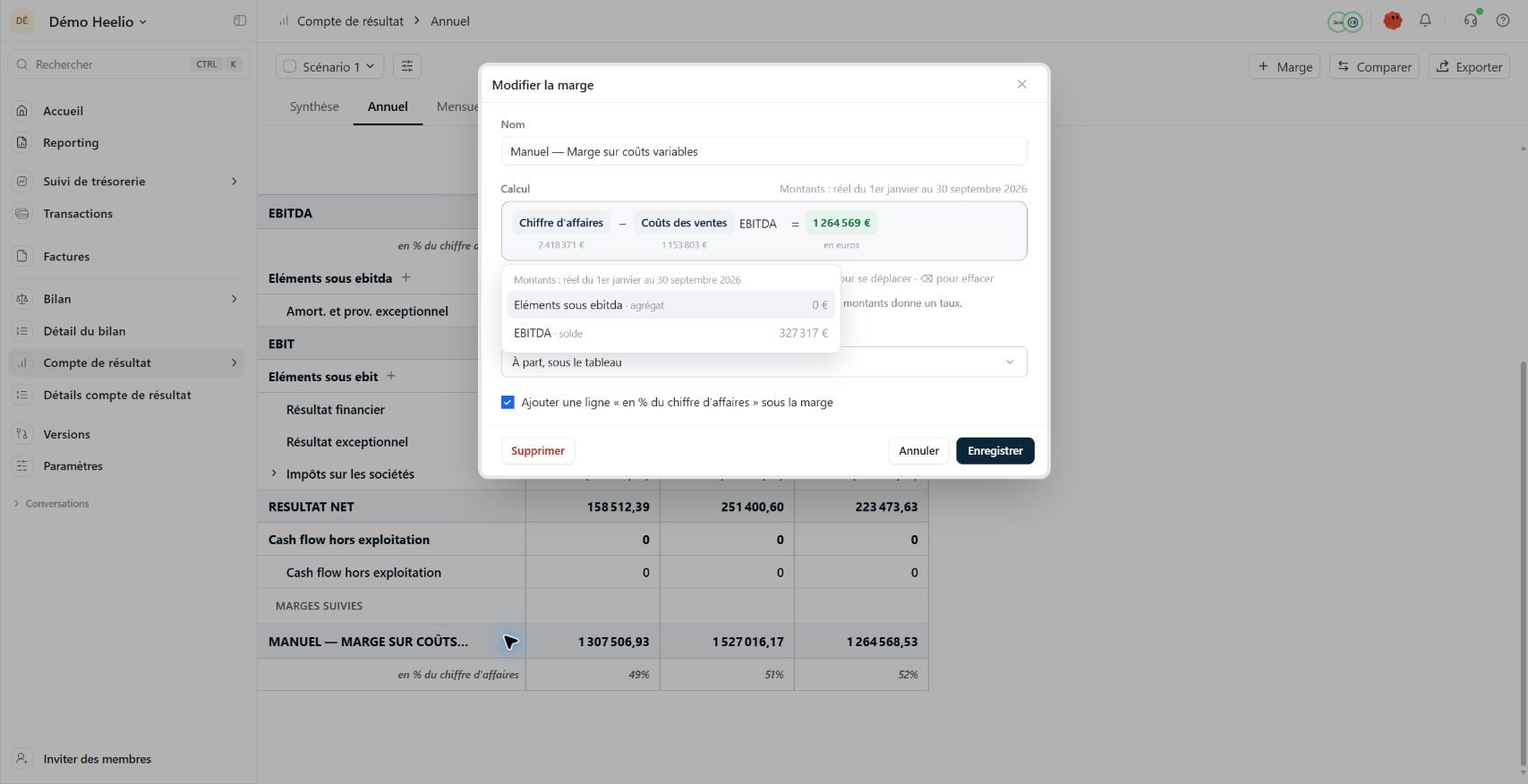Click the Chiffre d'affaires formula chip
This screenshot has height=784, width=1528.
(x=561, y=223)
